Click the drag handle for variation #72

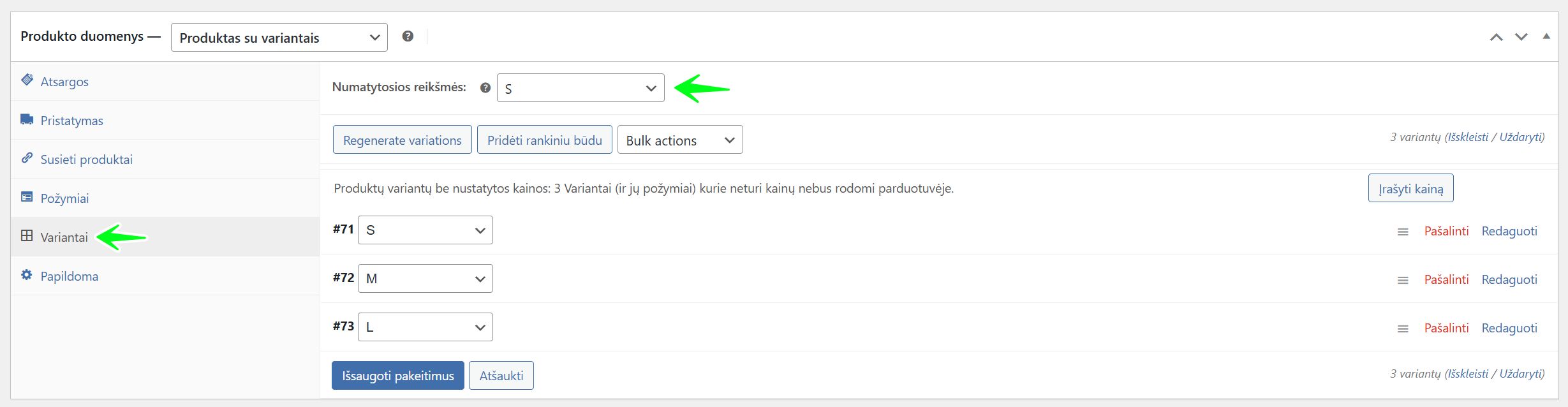click(1402, 280)
